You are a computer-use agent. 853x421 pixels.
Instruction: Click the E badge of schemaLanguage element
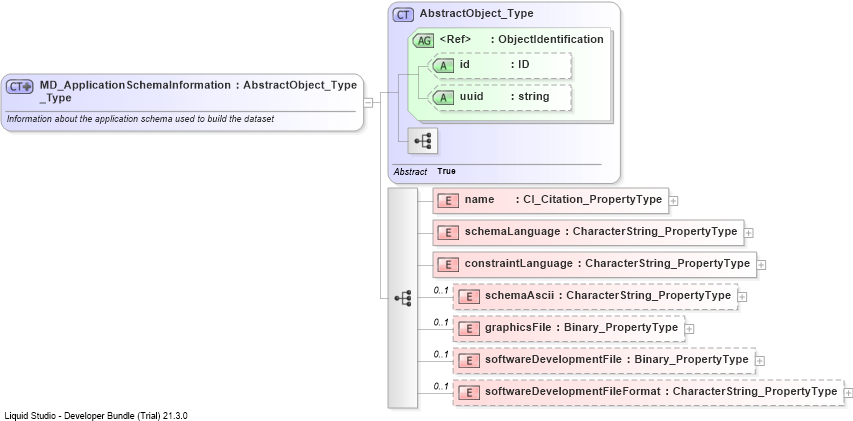448,232
